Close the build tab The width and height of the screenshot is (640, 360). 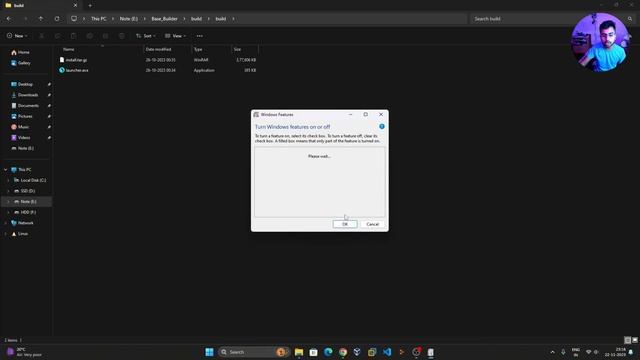(75, 5)
